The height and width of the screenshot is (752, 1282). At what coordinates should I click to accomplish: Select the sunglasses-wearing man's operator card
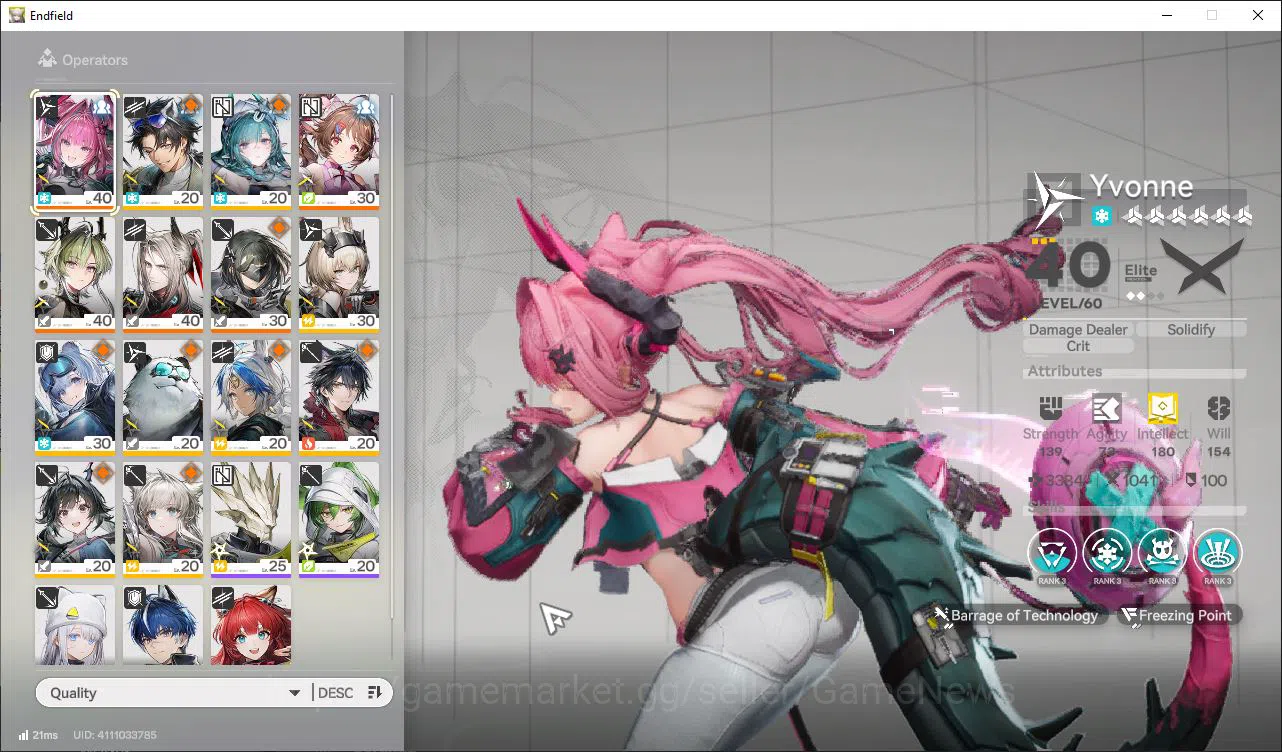[163, 151]
